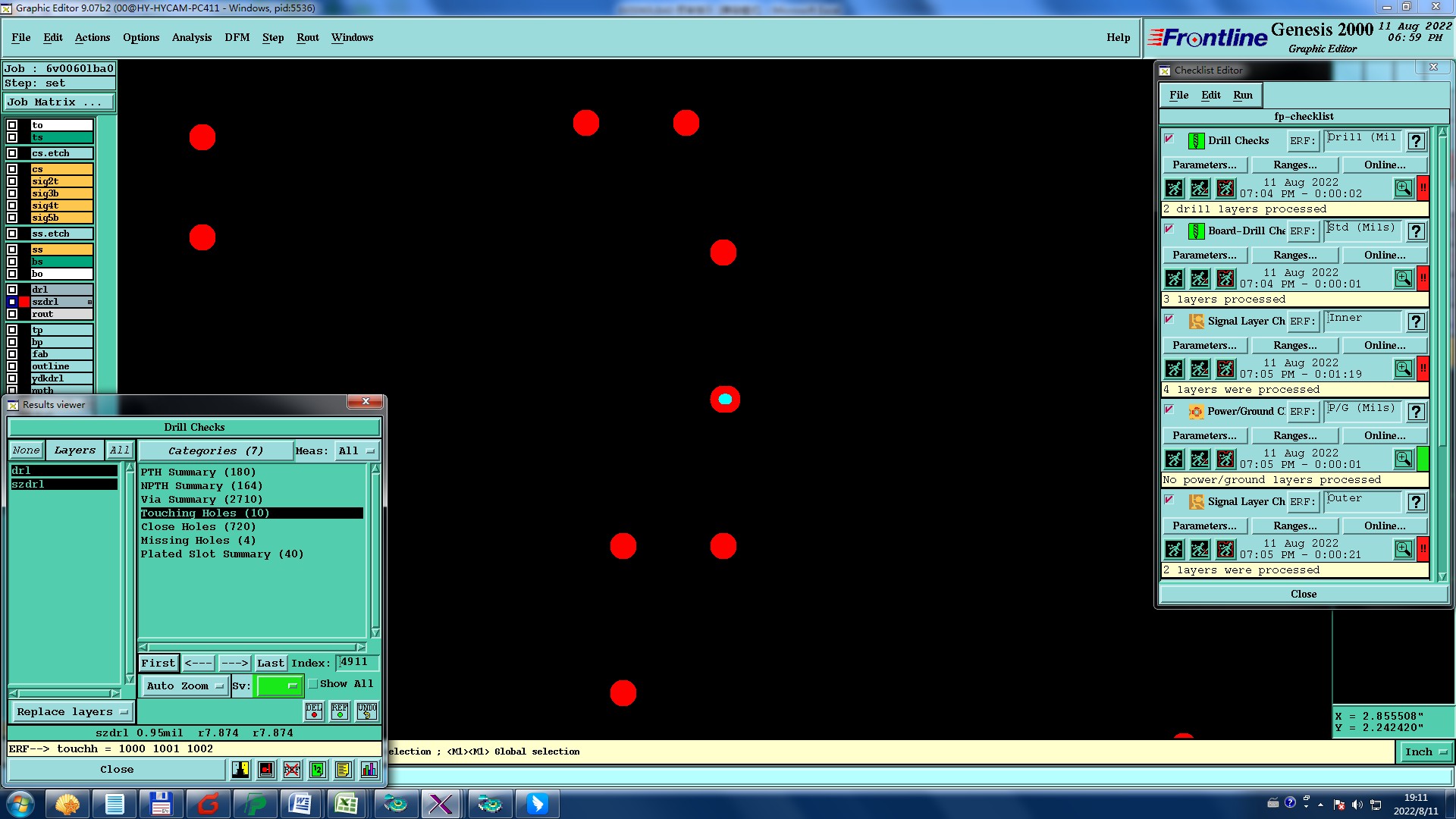Open Parameters for Signal Layer Inner check
This screenshot has width=1456, height=819.
click(x=1203, y=345)
